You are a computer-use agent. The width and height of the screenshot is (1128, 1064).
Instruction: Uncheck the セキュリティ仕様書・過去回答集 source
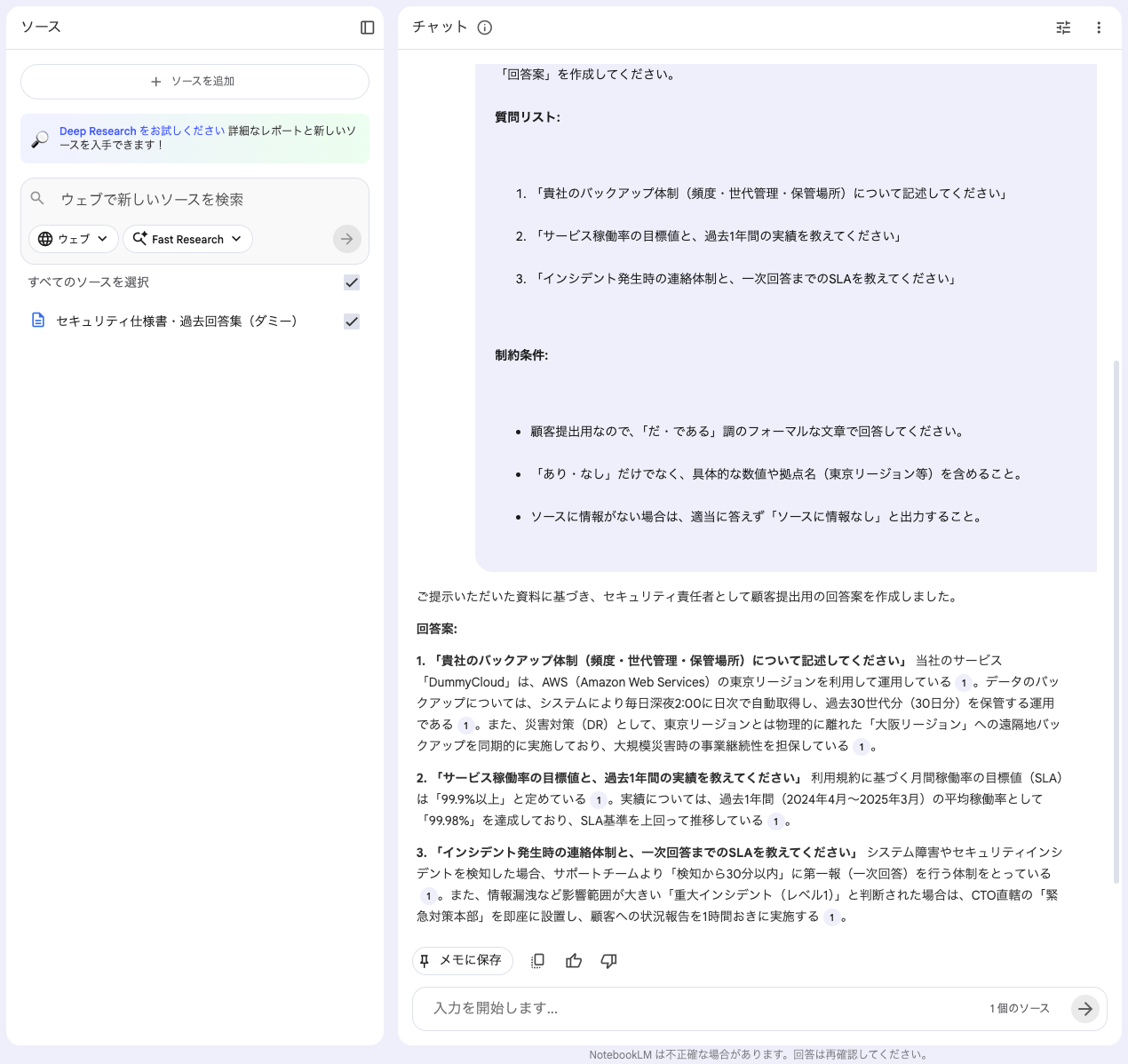(352, 322)
